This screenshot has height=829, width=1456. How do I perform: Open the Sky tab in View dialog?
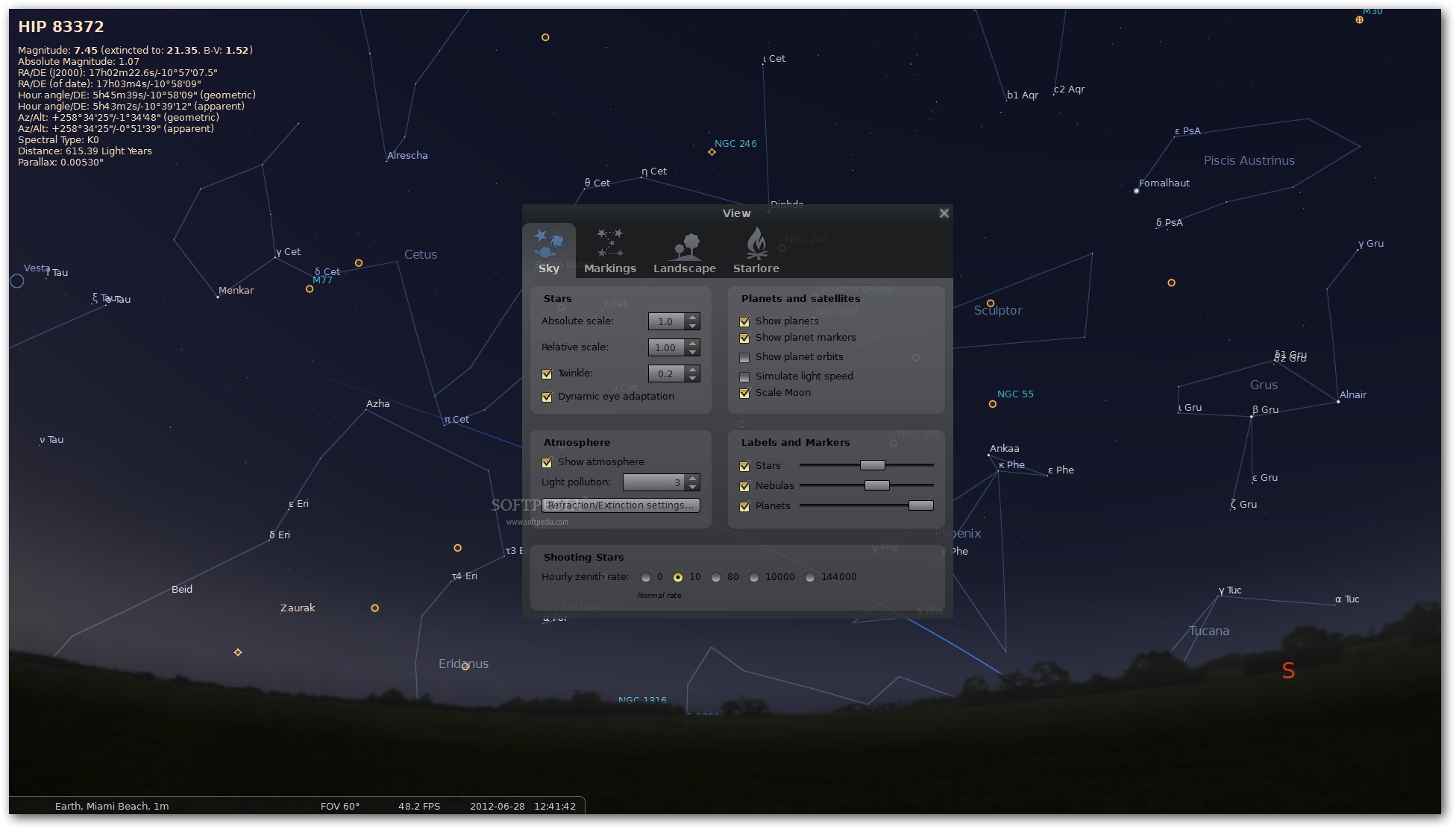[x=549, y=251]
